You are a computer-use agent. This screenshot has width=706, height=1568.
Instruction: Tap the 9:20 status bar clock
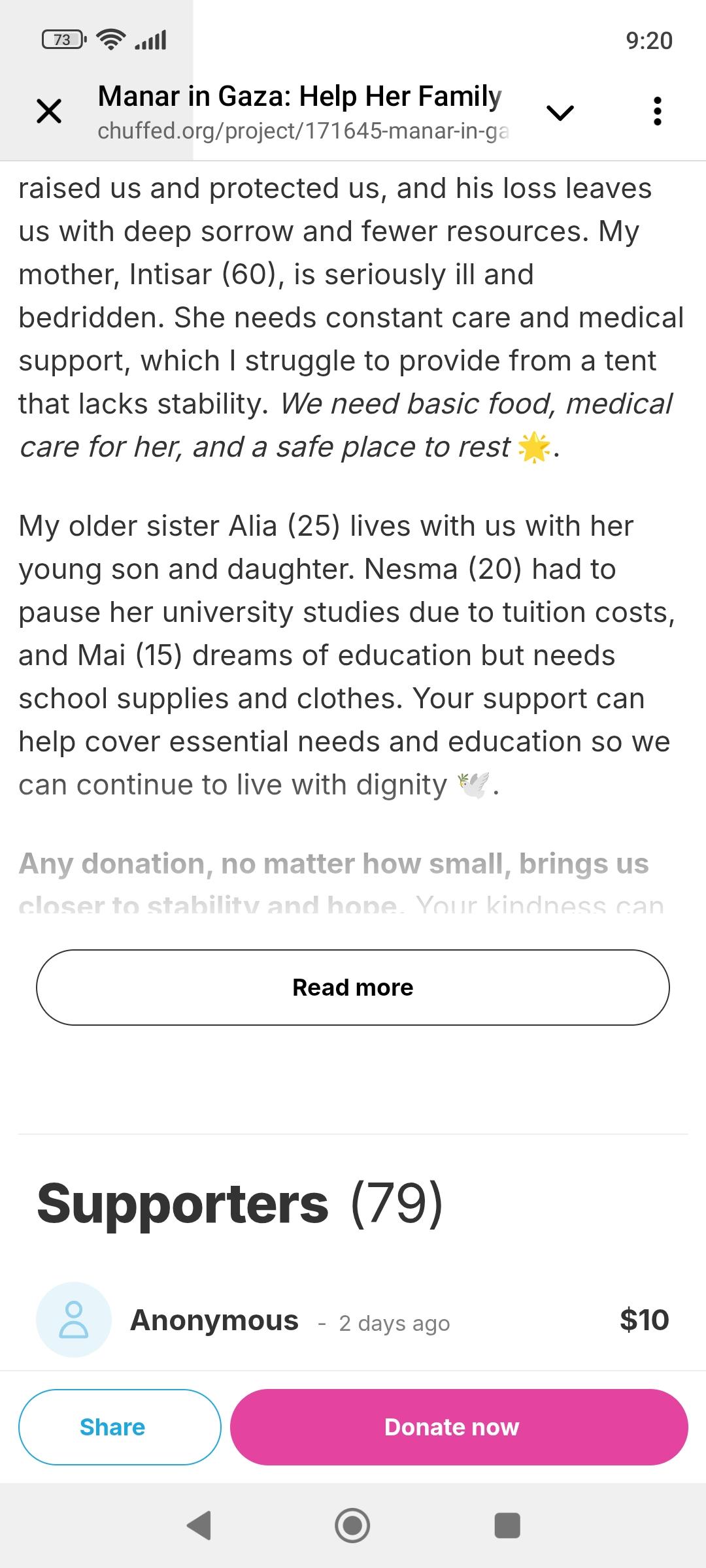(649, 41)
